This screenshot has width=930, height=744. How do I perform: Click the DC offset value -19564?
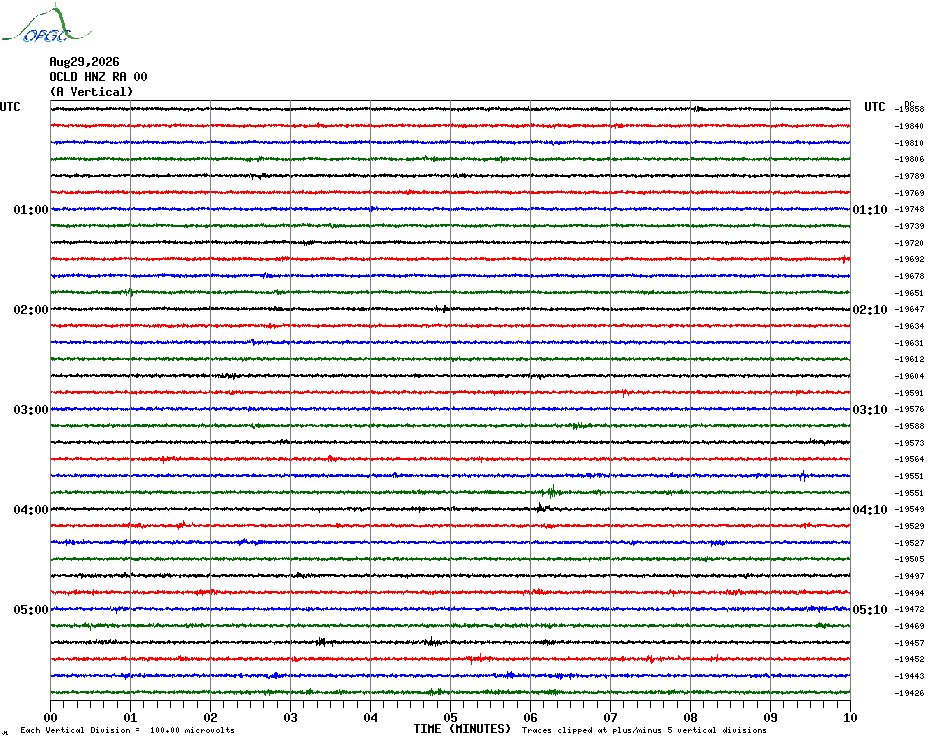909,459
